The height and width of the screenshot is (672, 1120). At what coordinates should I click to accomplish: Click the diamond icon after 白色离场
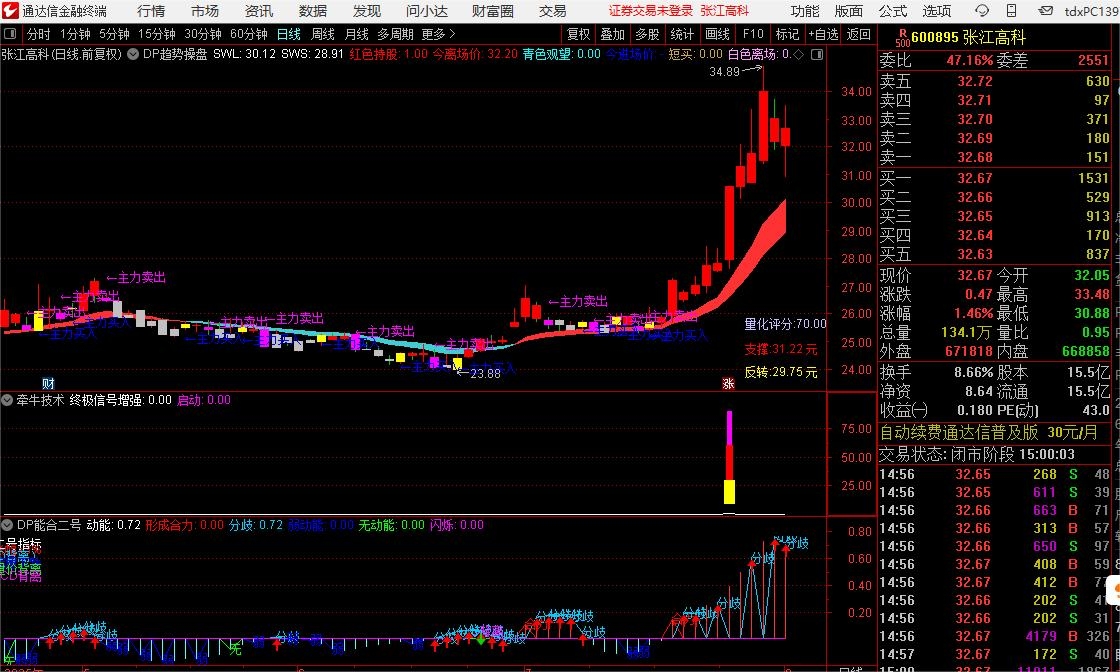click(799, 54)
